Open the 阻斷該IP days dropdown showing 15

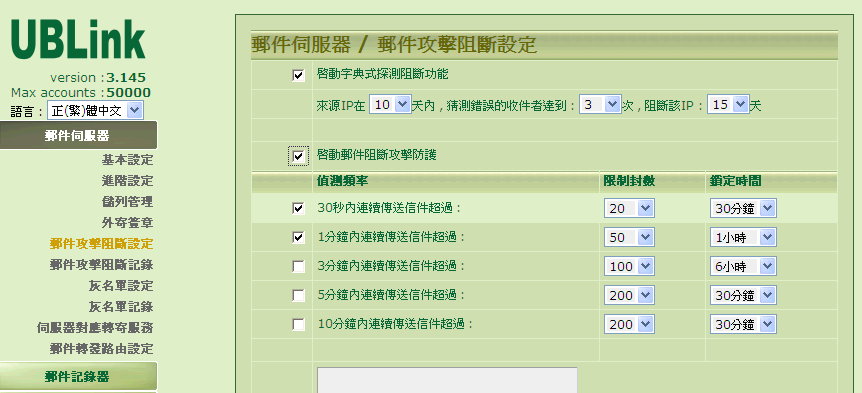click(x=728, y=104)
